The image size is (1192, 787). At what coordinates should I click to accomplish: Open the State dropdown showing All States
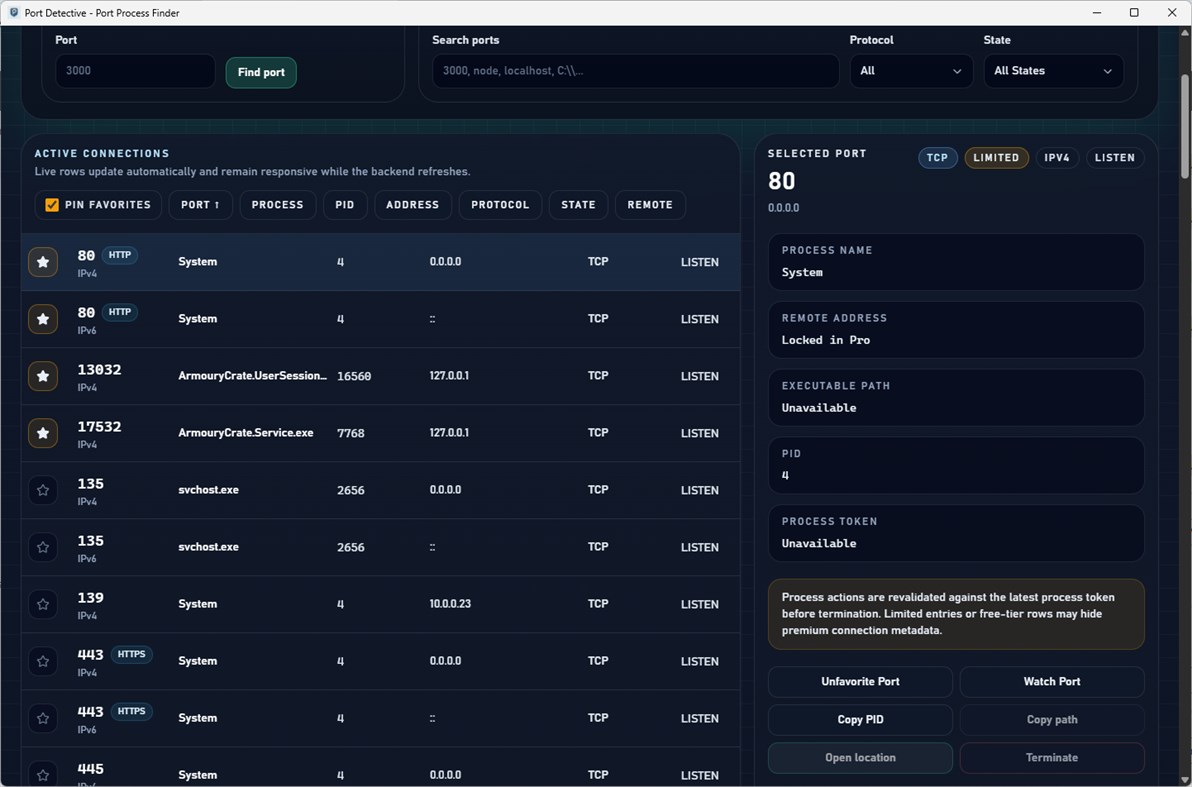coord(1053,71)
